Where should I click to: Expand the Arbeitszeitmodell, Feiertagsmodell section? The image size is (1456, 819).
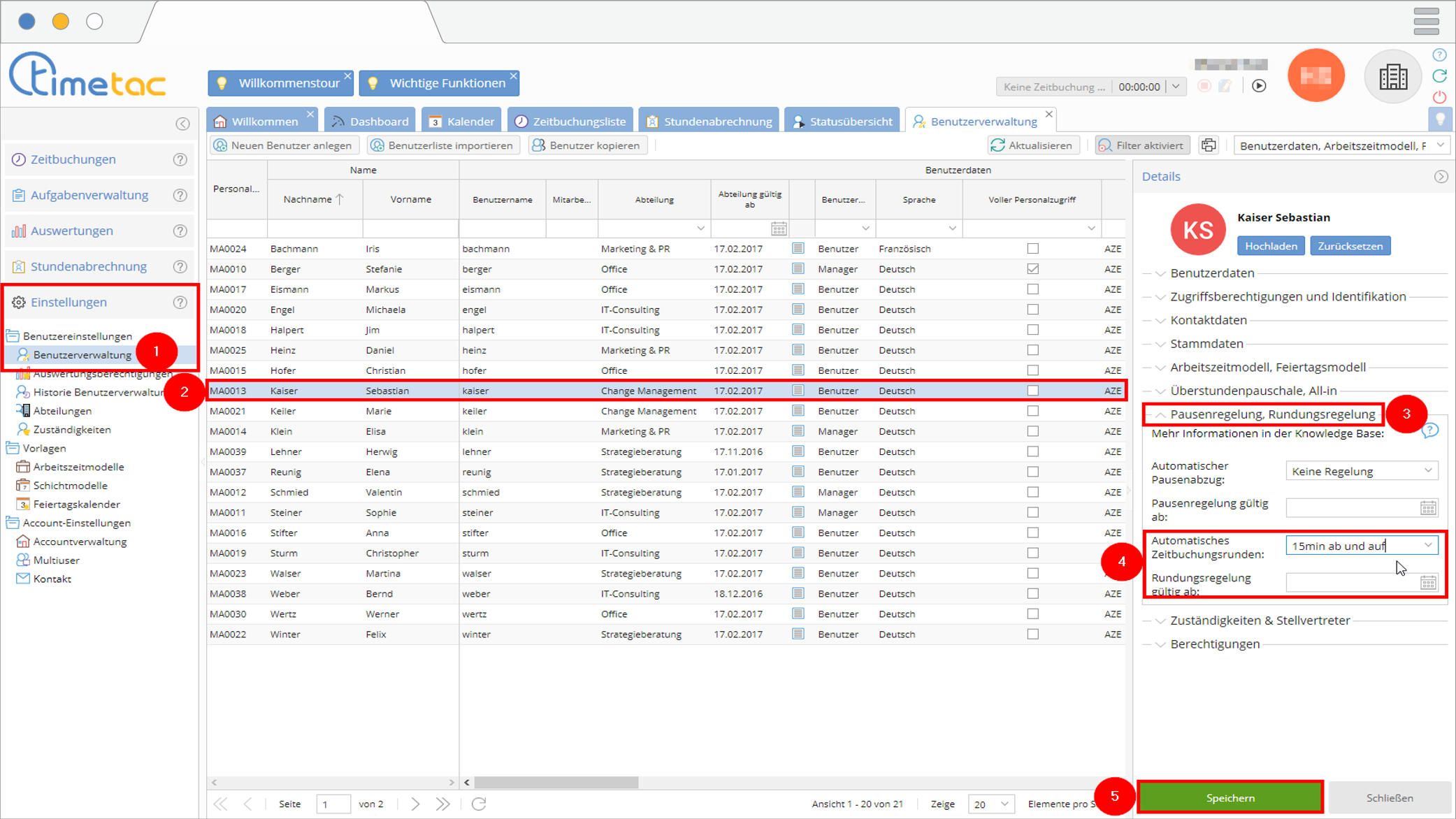click(1267, 368)
